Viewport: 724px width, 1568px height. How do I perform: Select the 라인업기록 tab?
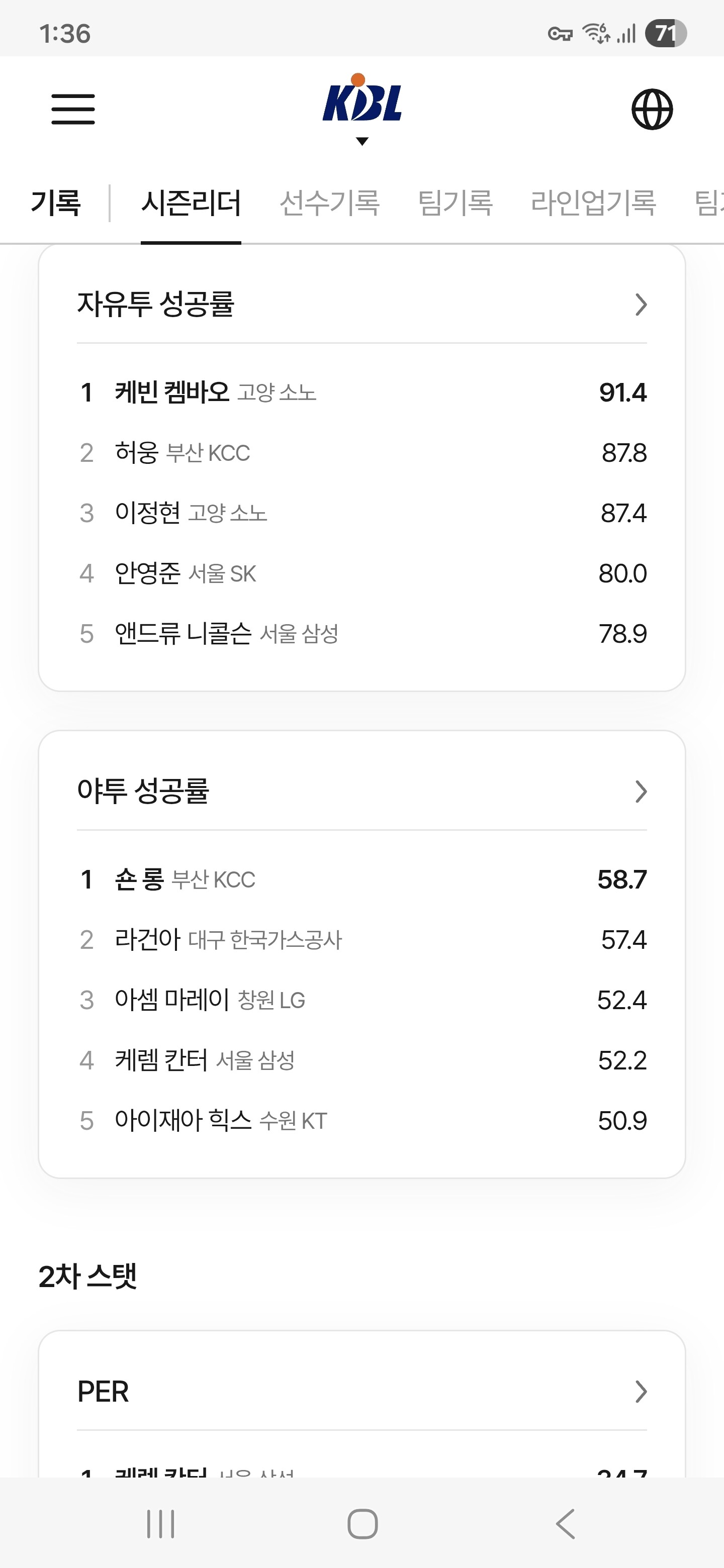[x=593, y=203]
